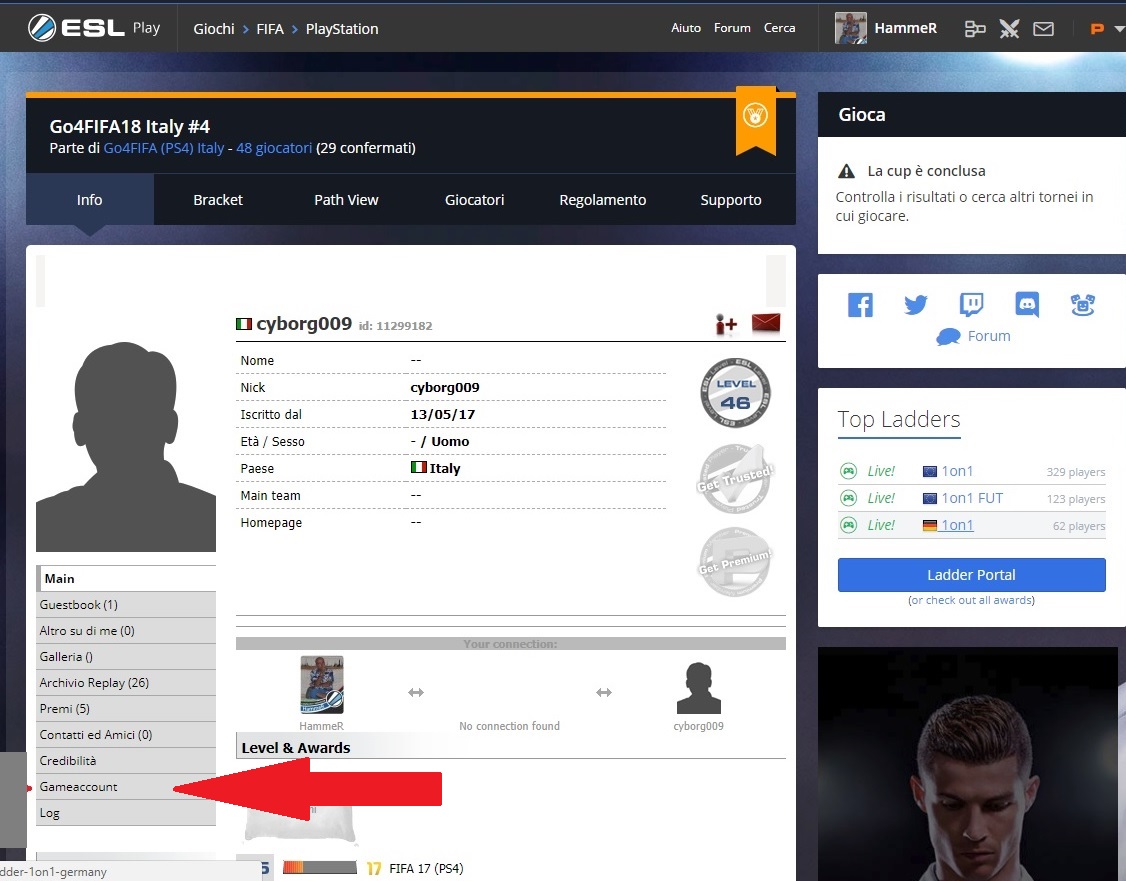Switch to the Bracket tab
The image size is (1126, 881).
tap(218, 200)
